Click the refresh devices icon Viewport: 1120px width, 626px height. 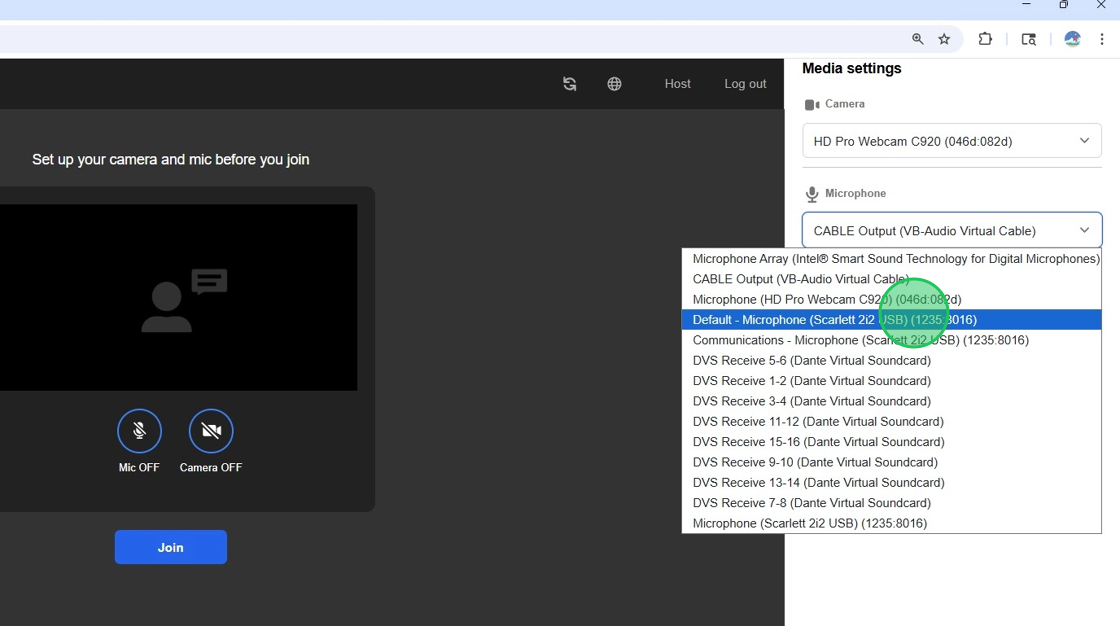pos(569,84)
